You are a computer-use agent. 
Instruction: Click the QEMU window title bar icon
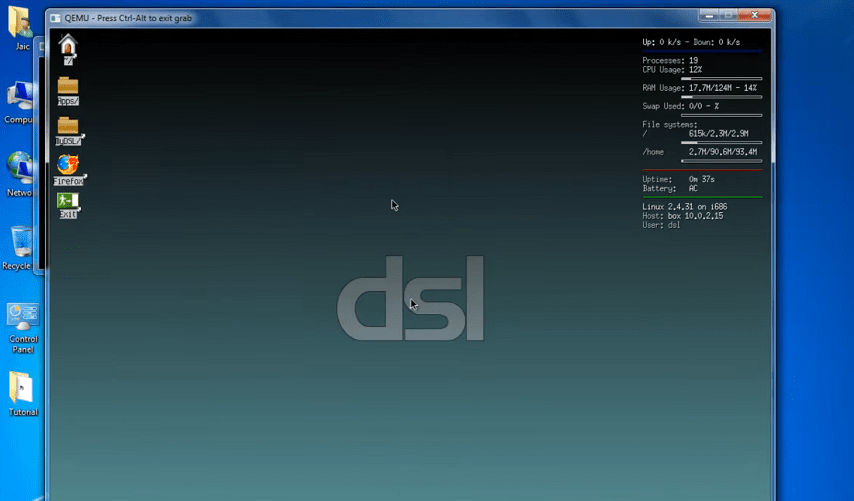55,18
